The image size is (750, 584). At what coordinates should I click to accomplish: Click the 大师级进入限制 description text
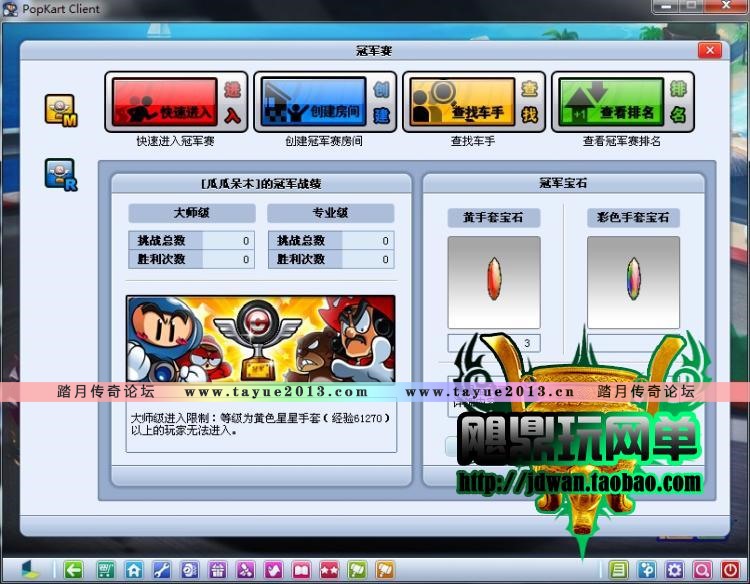pyautogui.click(x=260, y=424)
